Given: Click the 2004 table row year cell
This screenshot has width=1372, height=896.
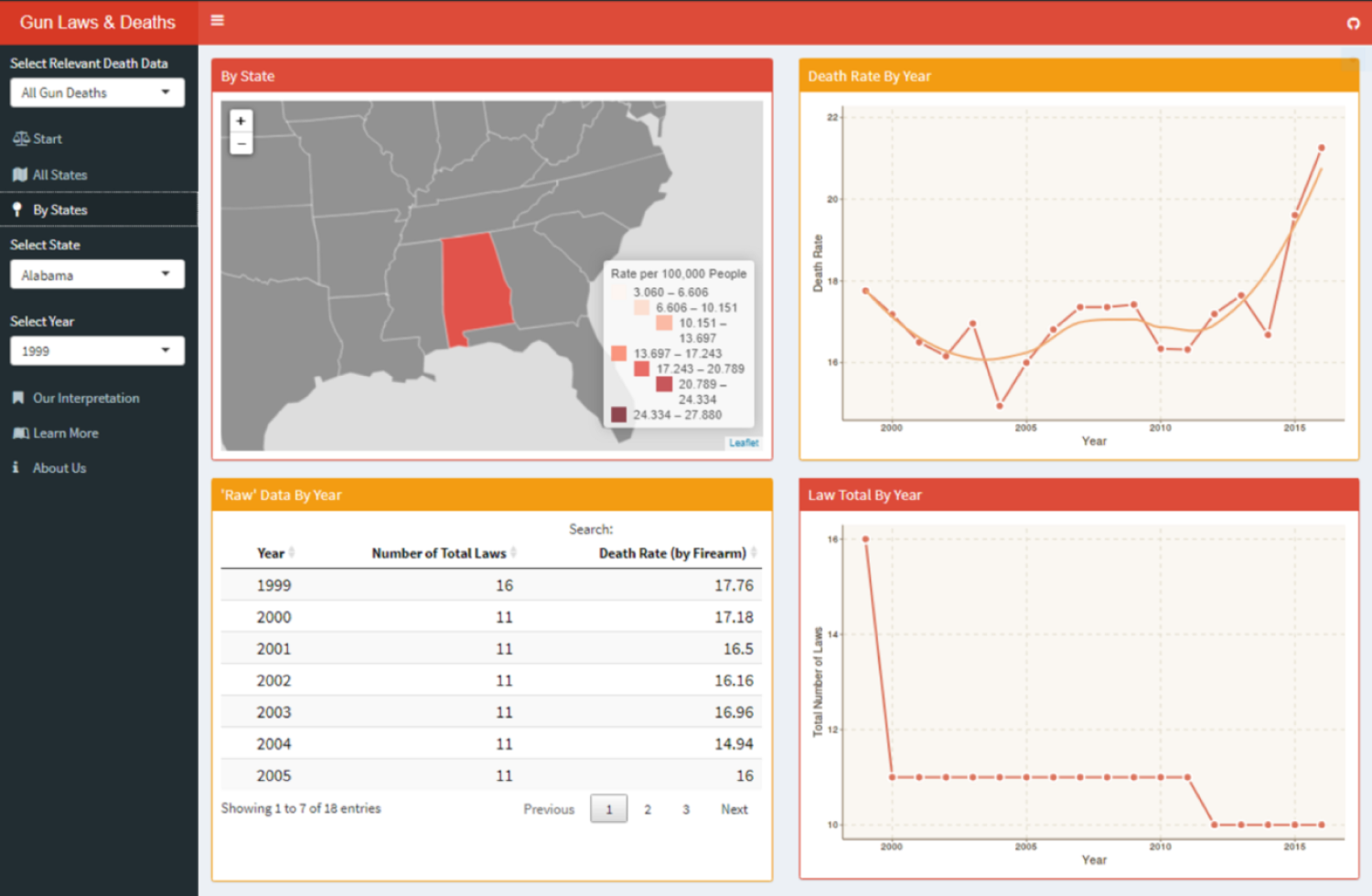Looking at the screenshot, I should coord(273,743).
